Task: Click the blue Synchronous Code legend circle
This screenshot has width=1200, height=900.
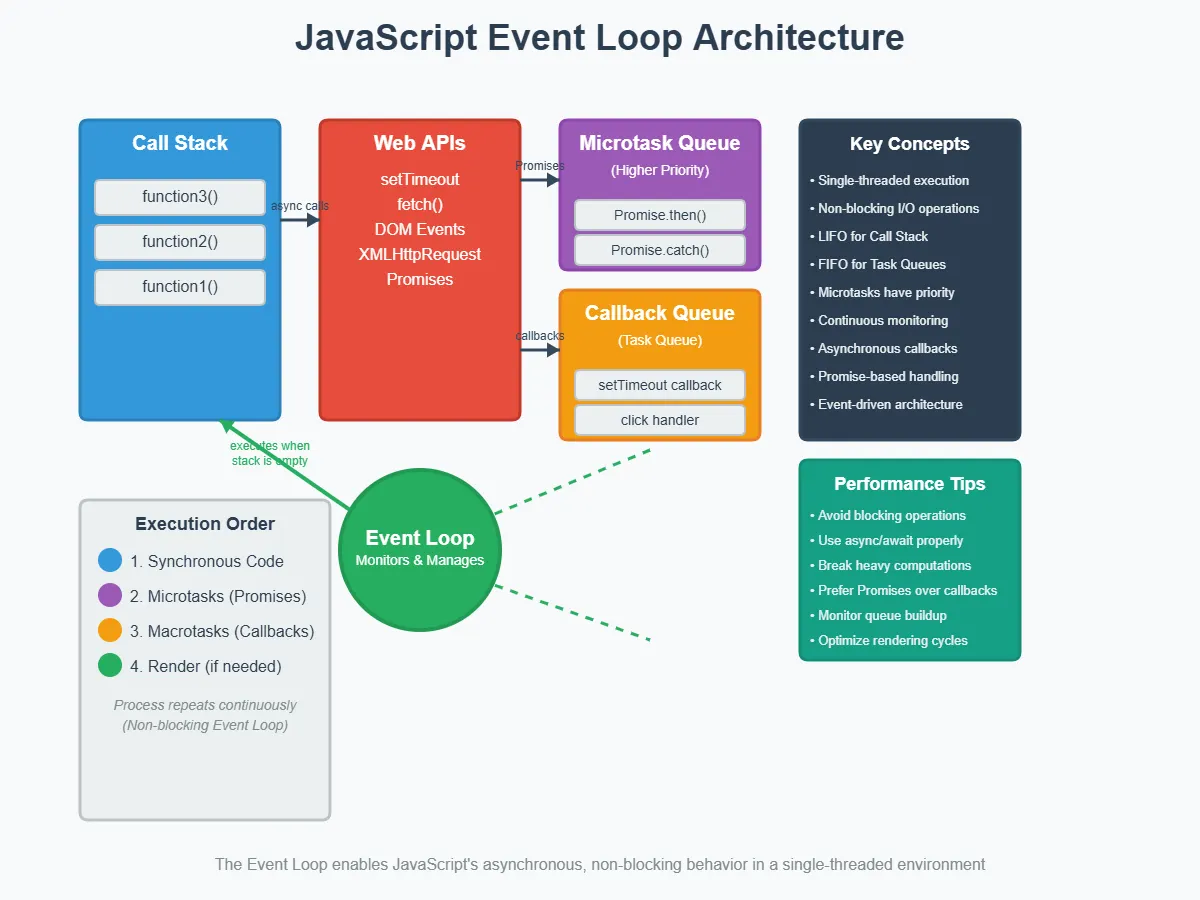Action: 110,560
